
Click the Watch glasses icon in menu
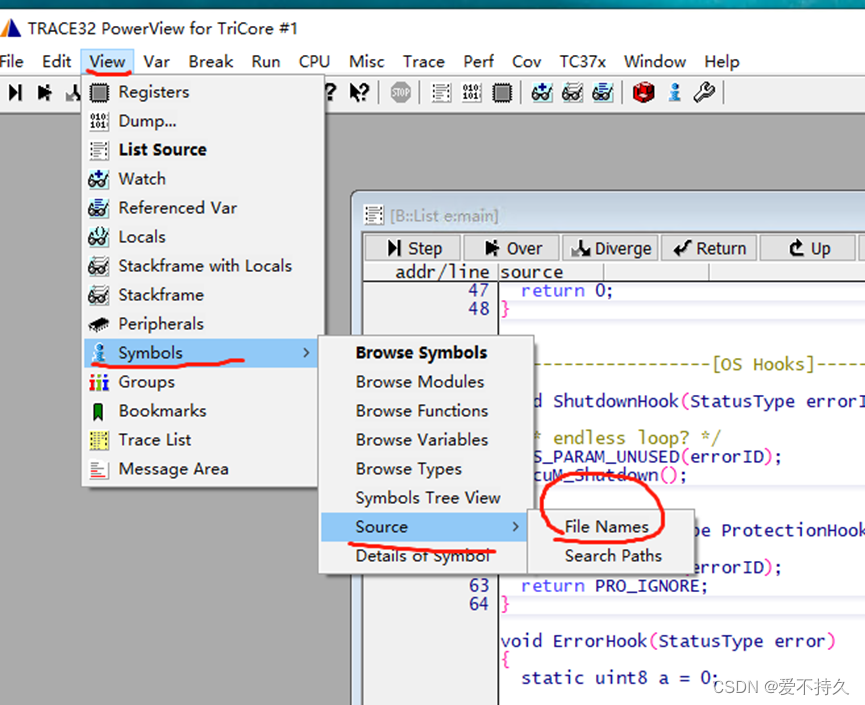[99, 179]
